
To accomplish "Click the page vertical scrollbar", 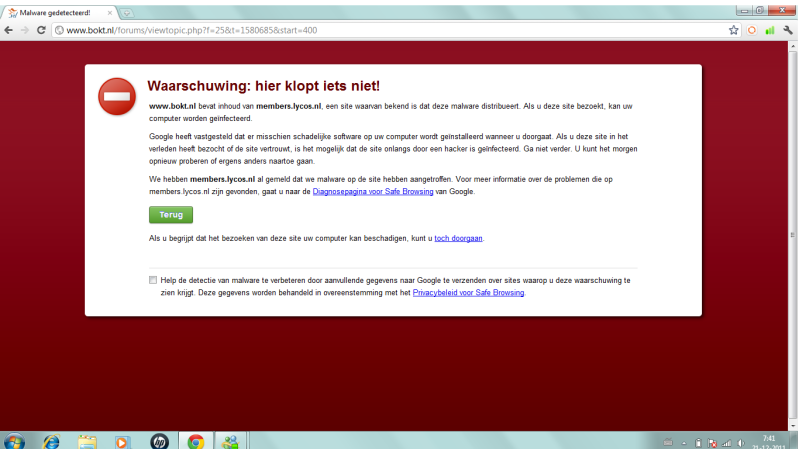I will tap(792, 235).
